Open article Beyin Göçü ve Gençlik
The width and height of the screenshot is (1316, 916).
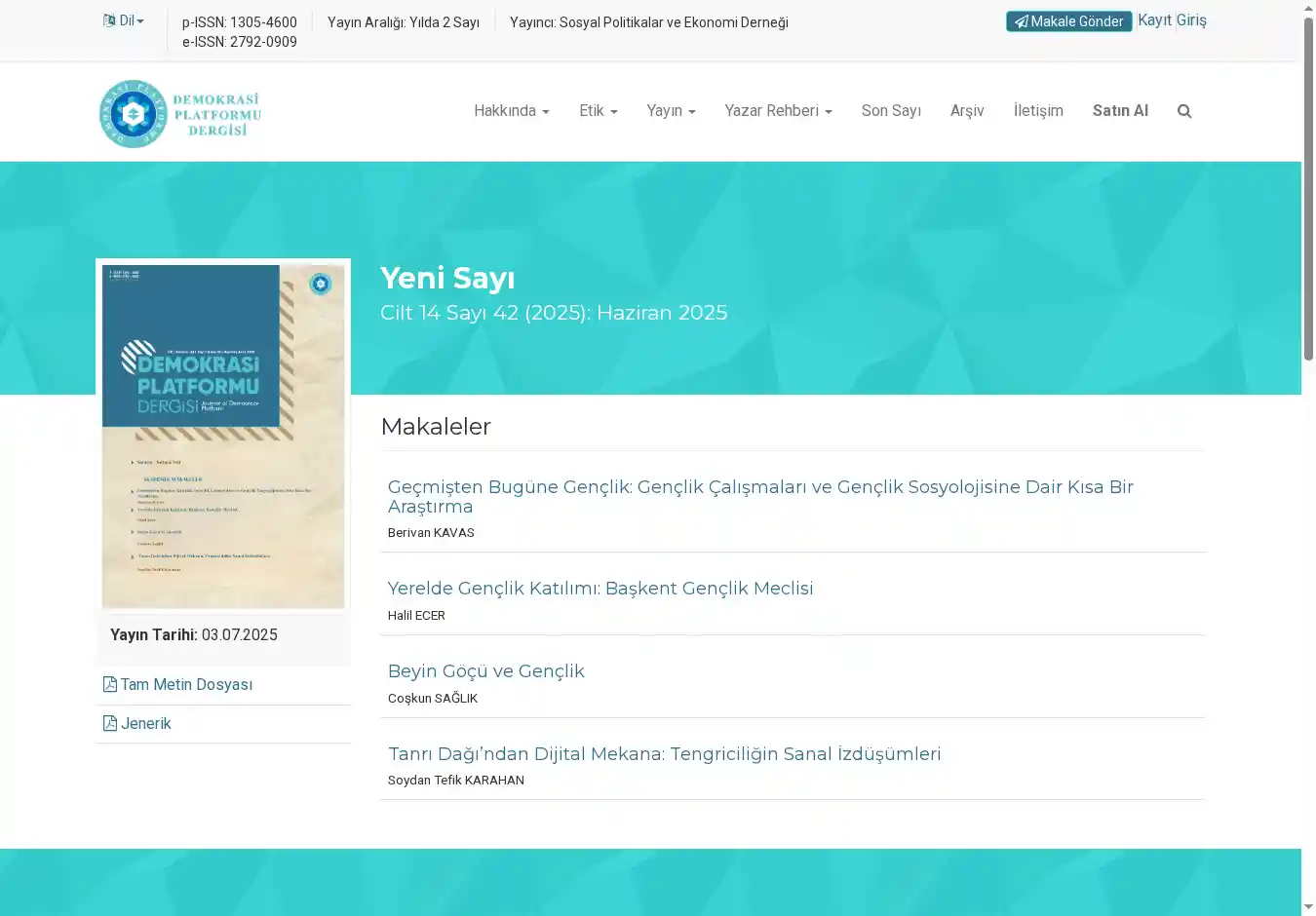pyautogui.click(x=485, y=671)
